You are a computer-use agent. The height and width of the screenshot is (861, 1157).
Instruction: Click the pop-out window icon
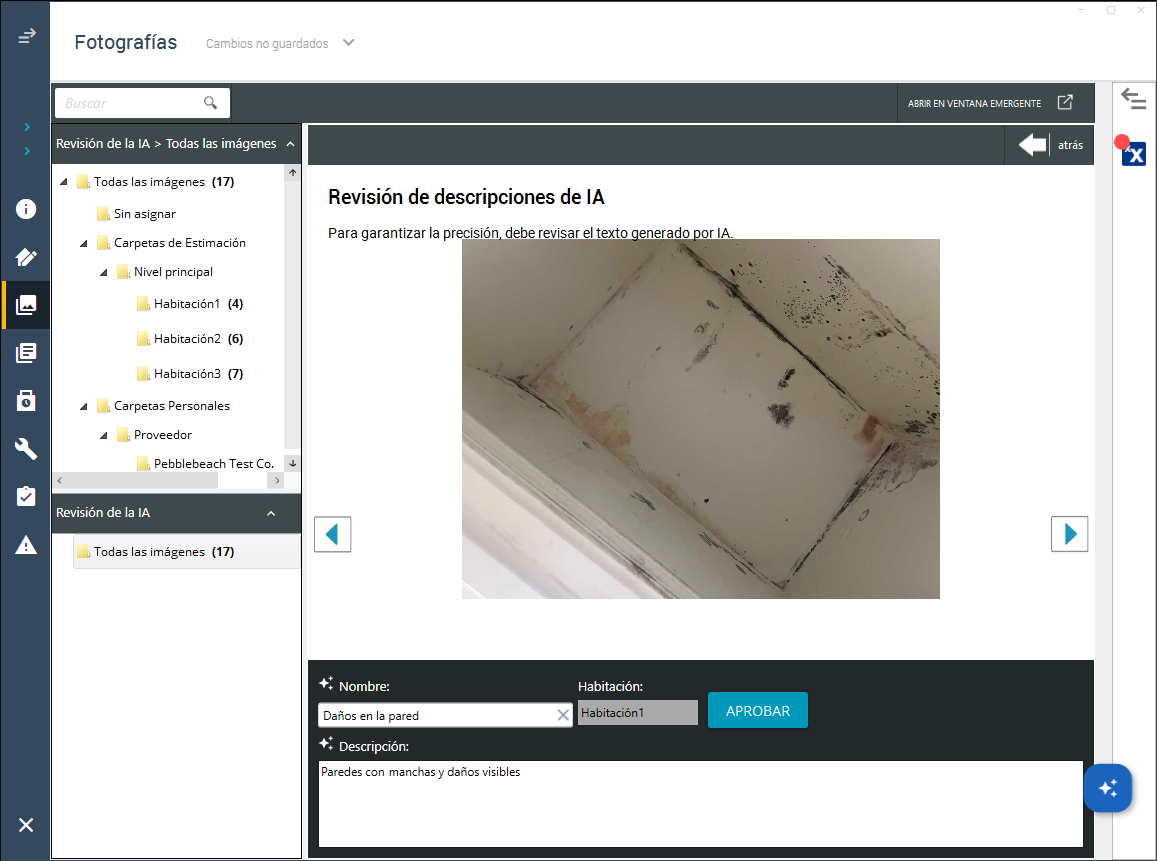[x=1065, y=103]
